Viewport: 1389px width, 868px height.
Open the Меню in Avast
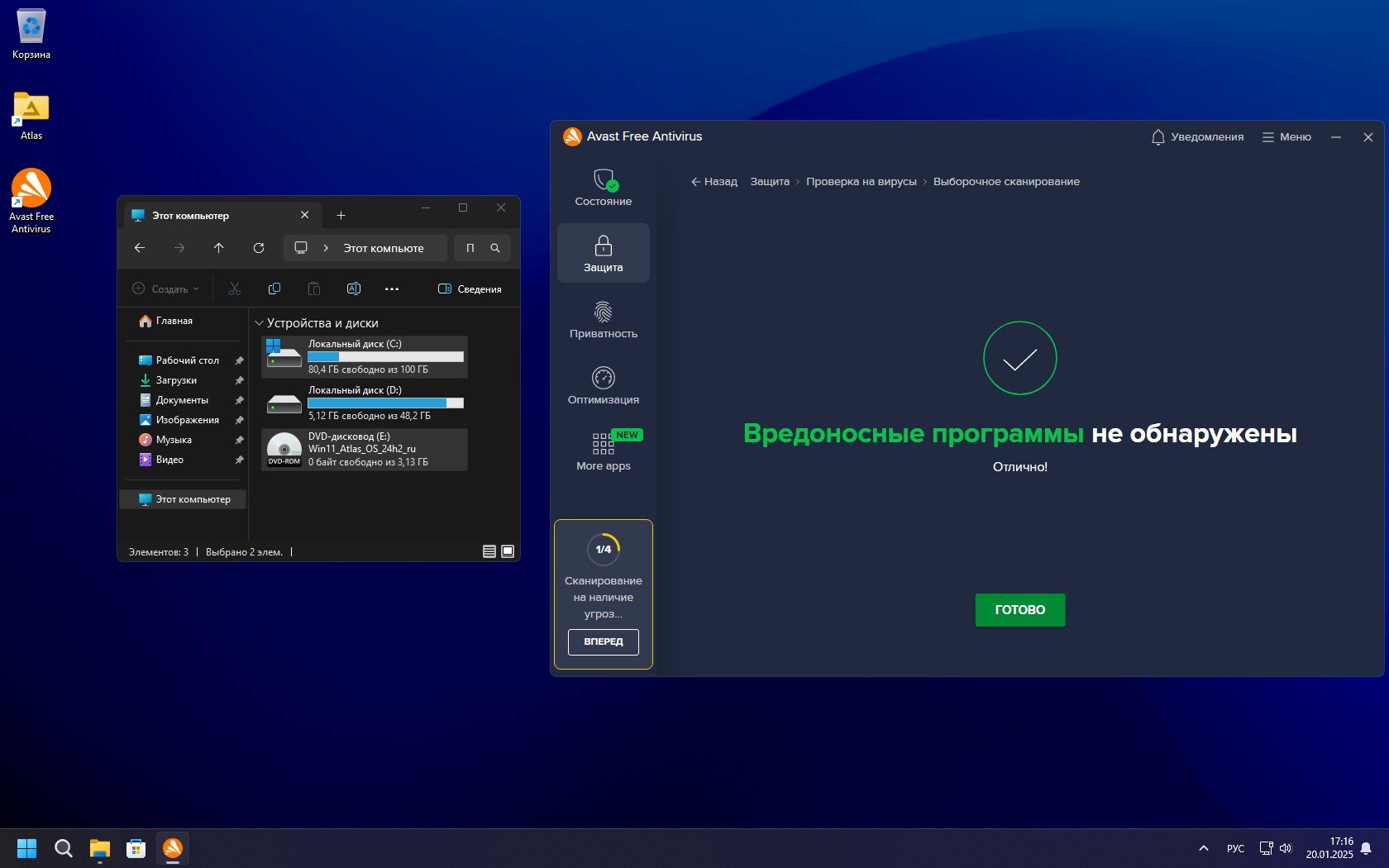point(1286,137)
